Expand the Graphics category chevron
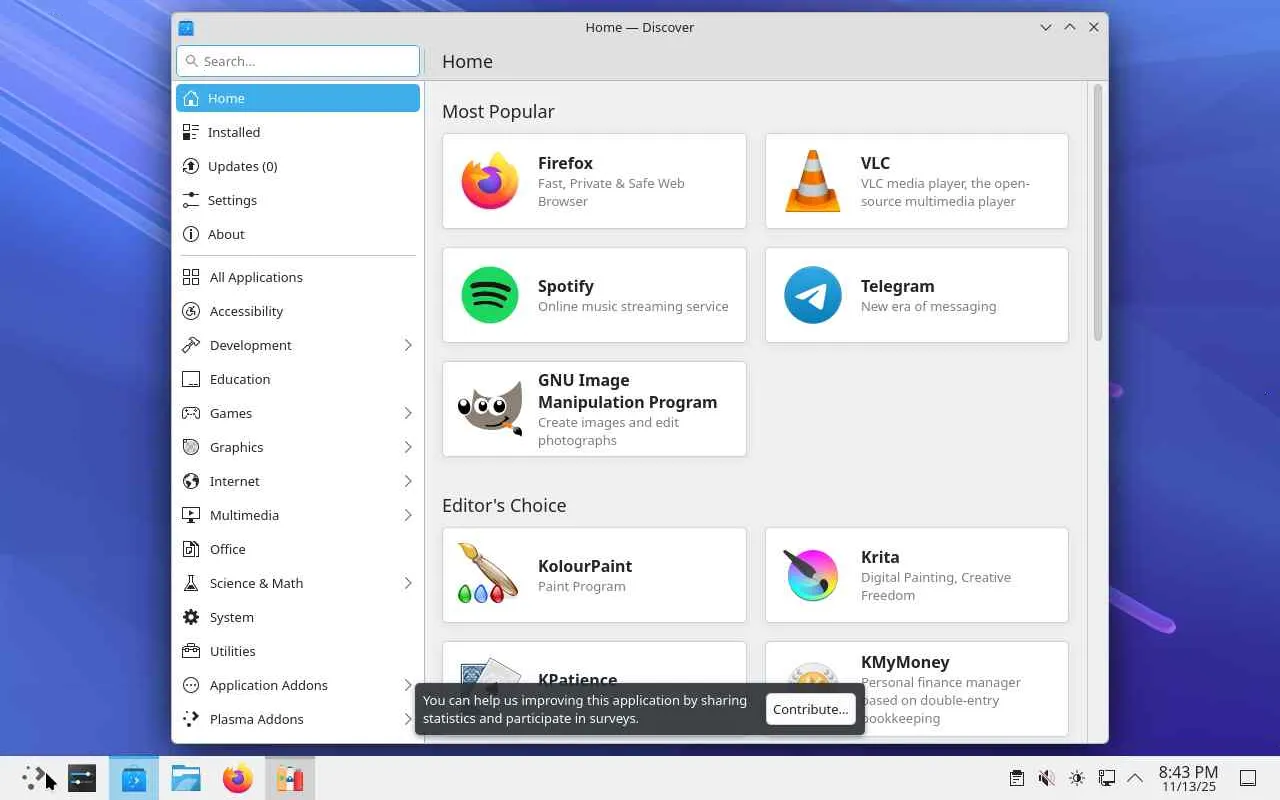The image size is (1280, 800). point(408,447)
